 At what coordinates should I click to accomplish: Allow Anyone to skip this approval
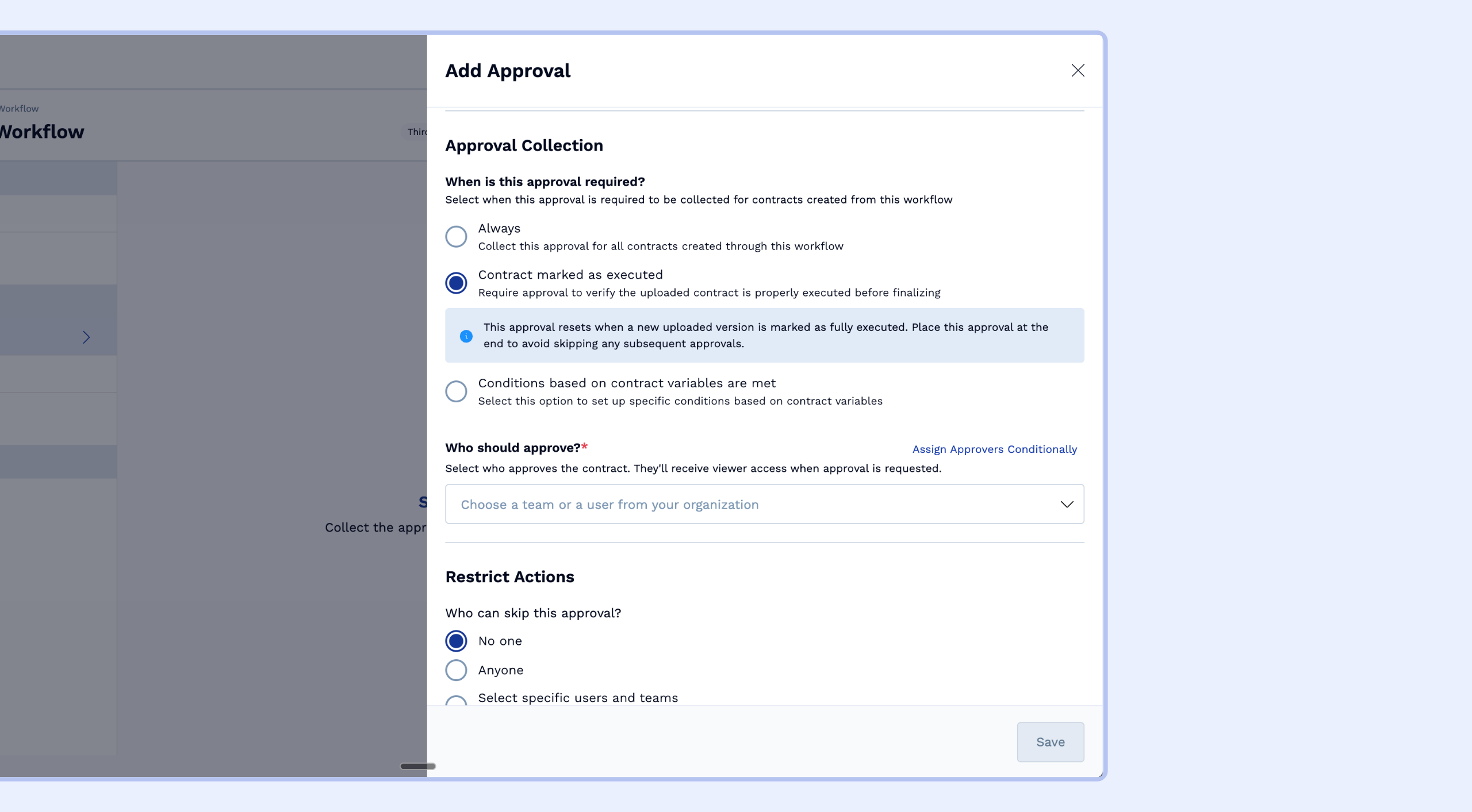(456, 670)
